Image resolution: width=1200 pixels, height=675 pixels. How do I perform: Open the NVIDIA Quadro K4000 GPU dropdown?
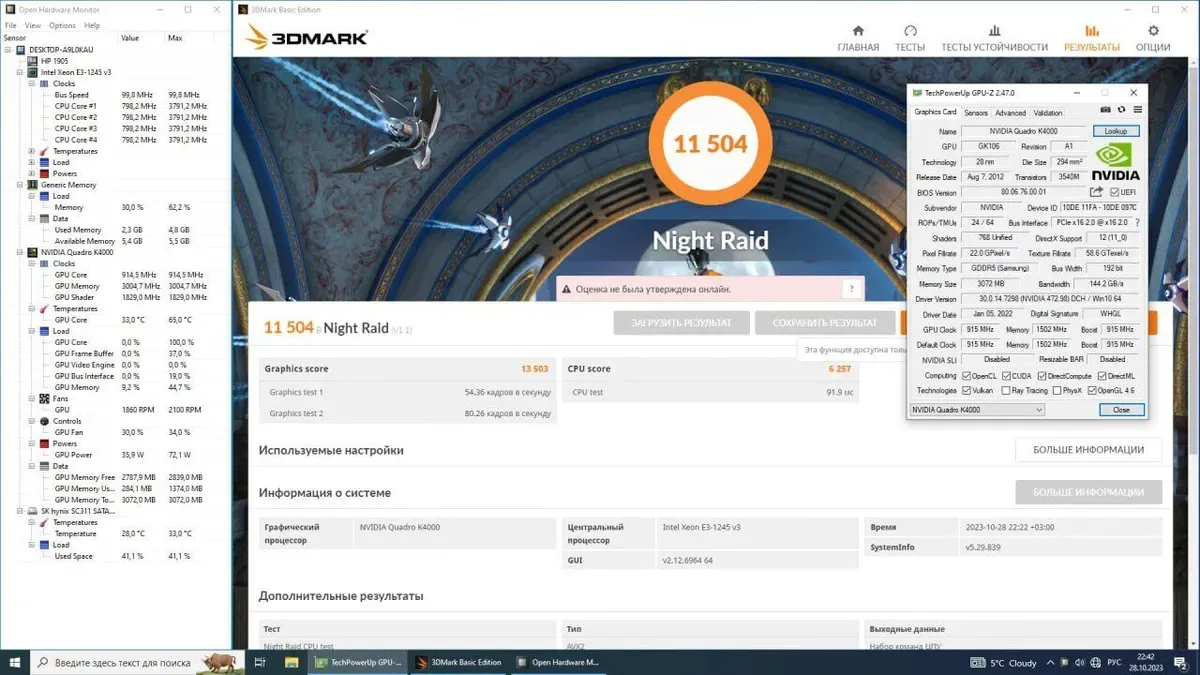tap(977, 410)
